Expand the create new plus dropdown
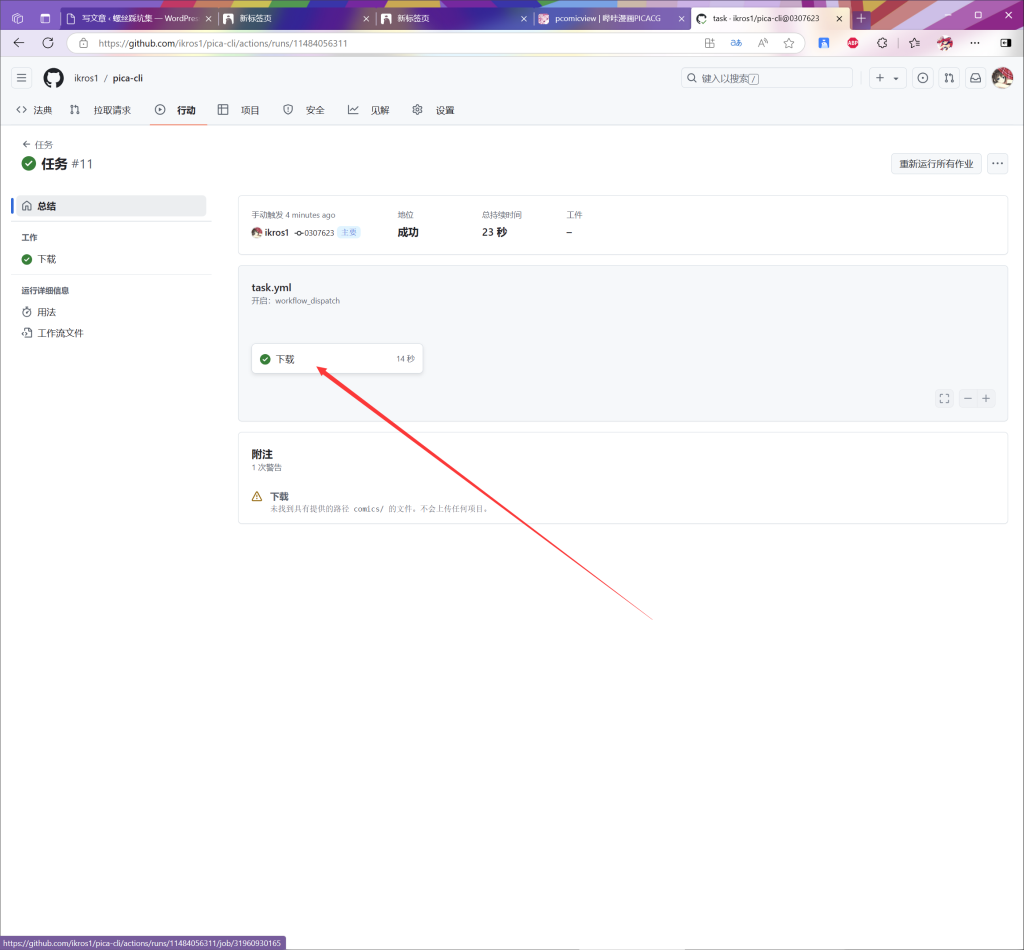 click(887, 78)
